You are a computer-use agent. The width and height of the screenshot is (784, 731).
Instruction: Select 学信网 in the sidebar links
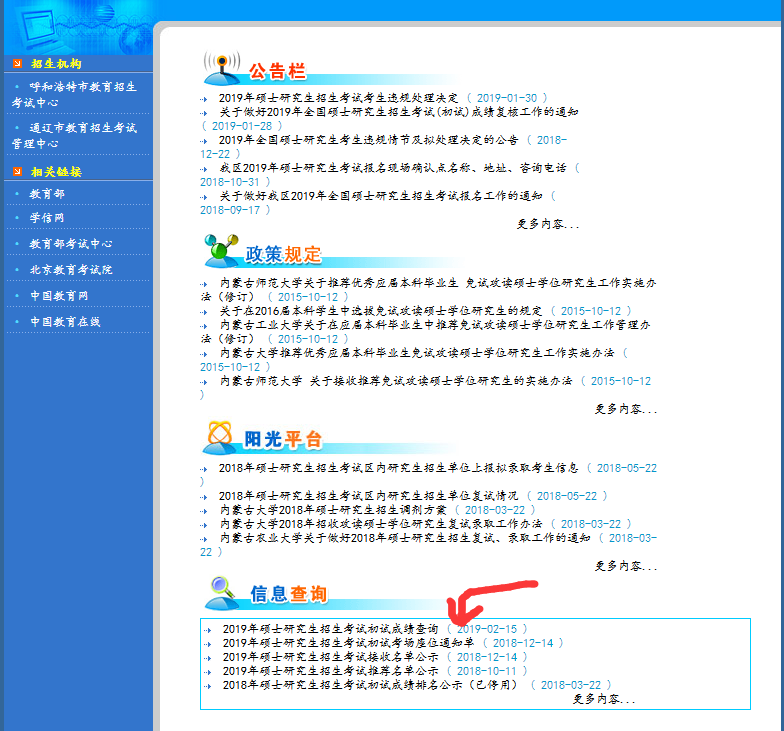click(x=47, y=218)
